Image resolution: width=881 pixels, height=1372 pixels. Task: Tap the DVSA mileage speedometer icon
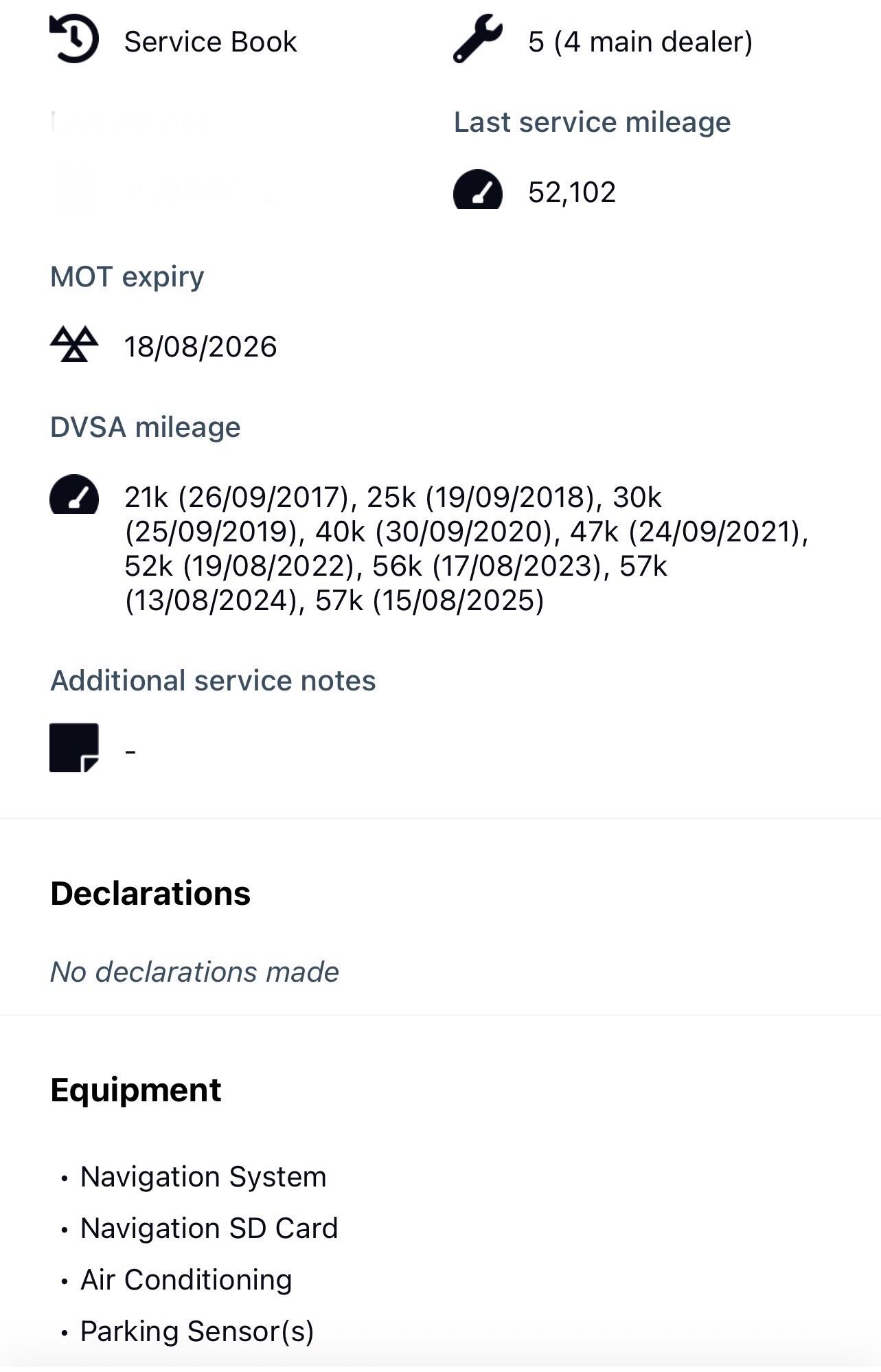click(x=74, y=495)
